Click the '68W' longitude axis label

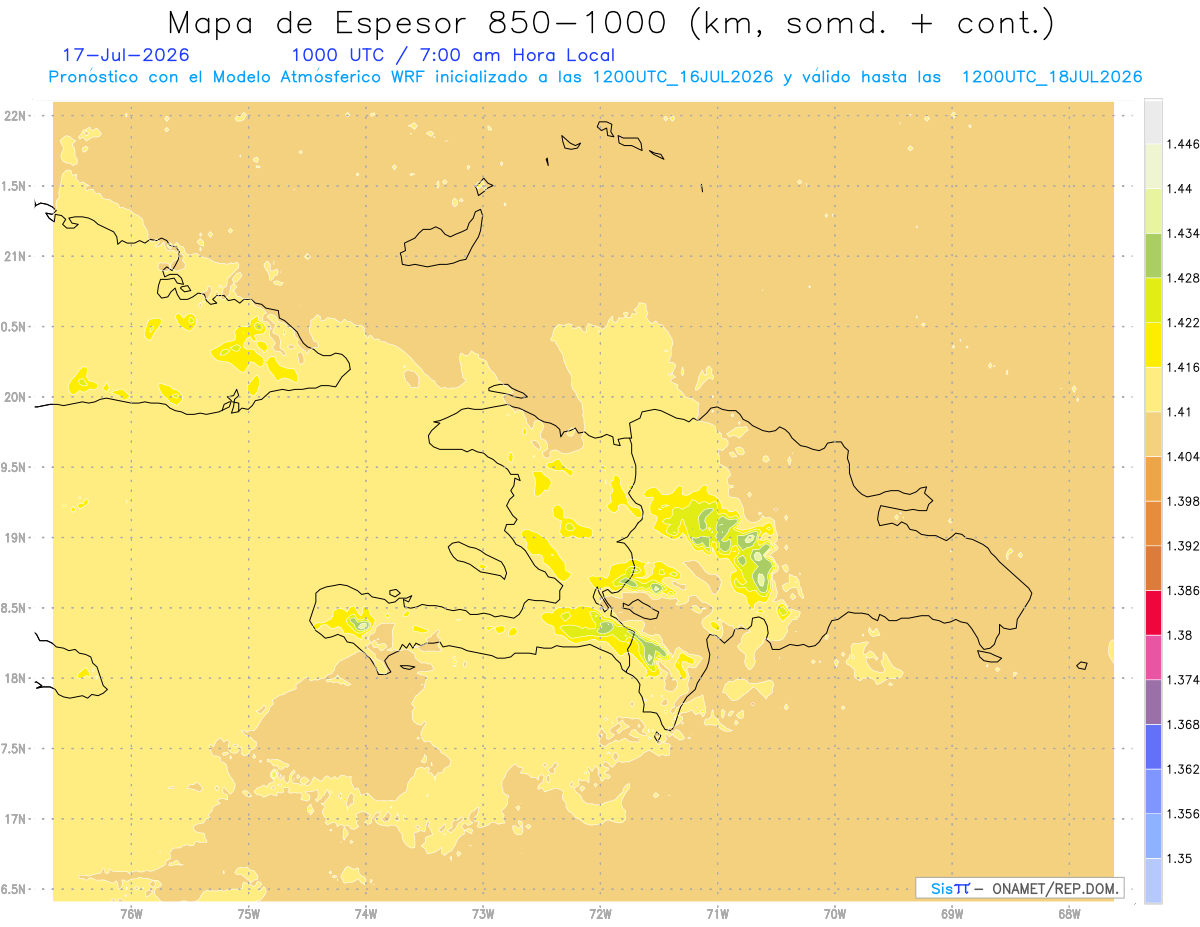pyautogui.click(x=1069, y=914)
